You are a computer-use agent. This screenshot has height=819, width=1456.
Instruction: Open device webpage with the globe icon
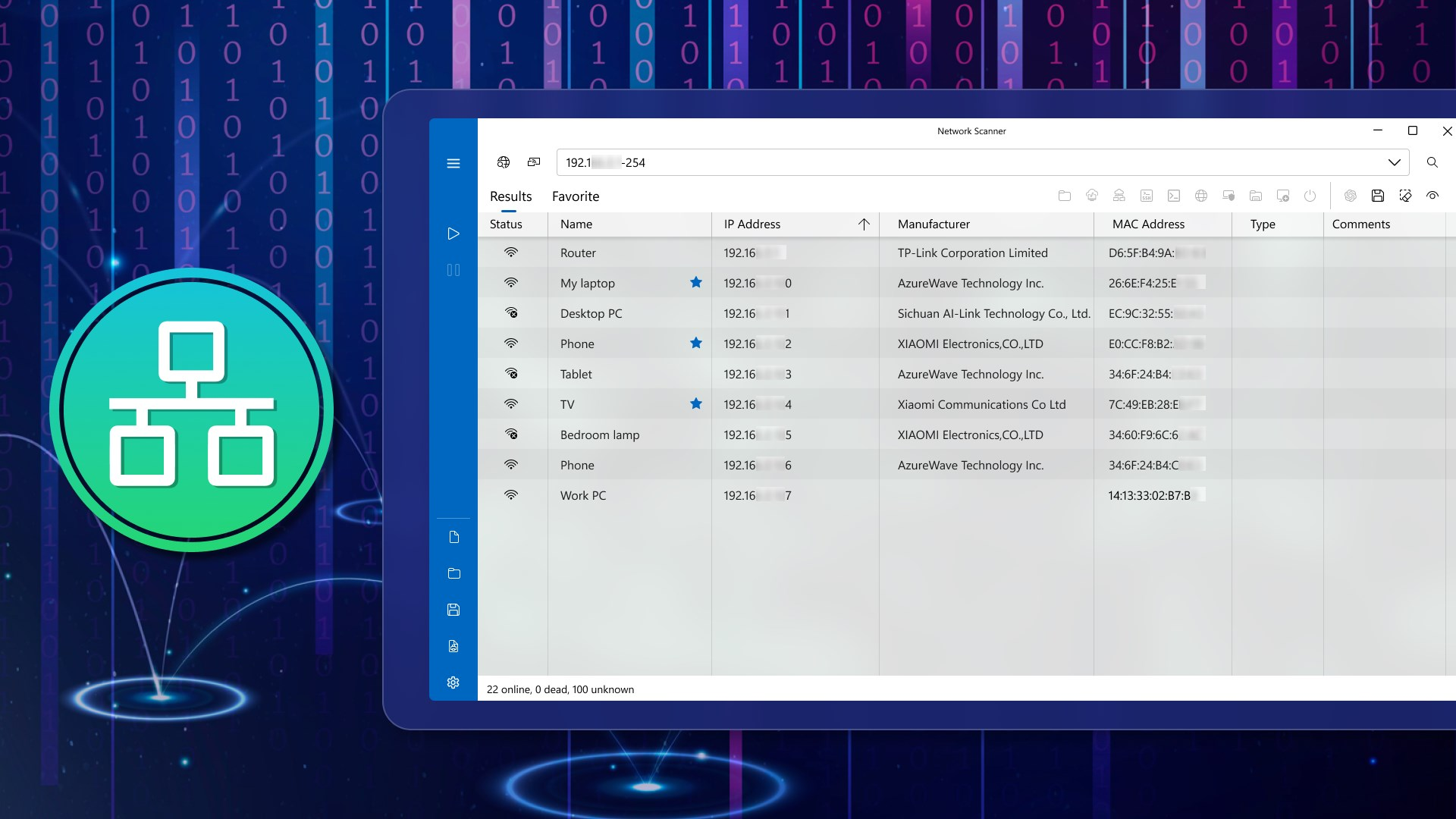pos(1200,196)
